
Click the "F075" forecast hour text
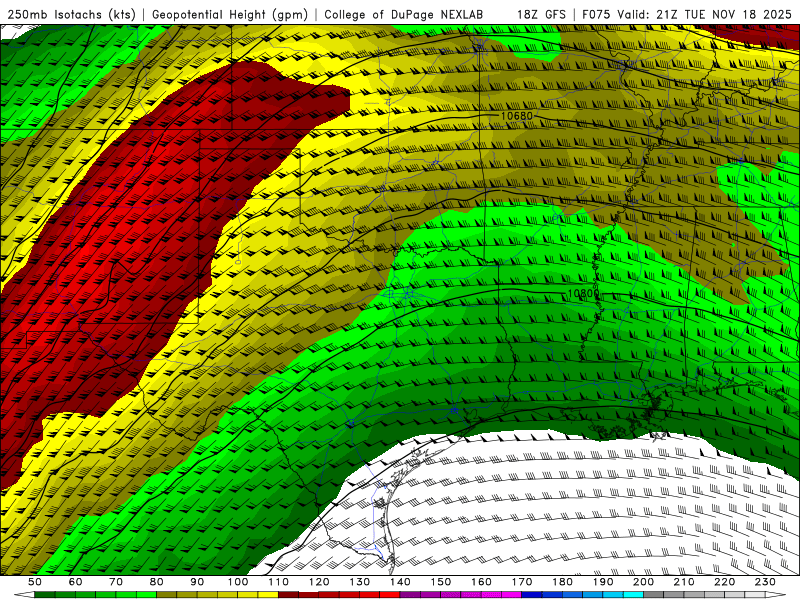pyautogui.click(x=597, y=15)
